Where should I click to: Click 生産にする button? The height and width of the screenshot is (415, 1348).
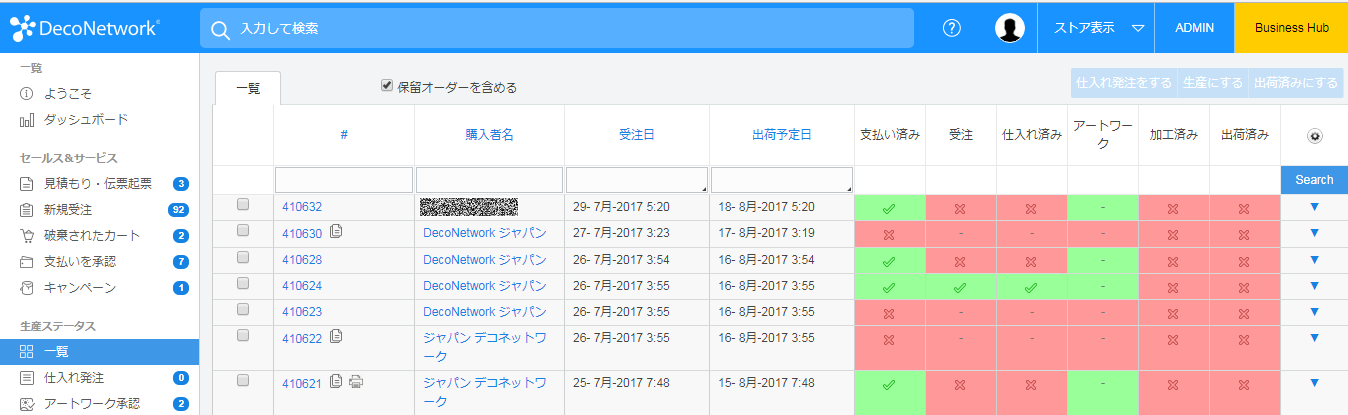(x=1212, y=83)
